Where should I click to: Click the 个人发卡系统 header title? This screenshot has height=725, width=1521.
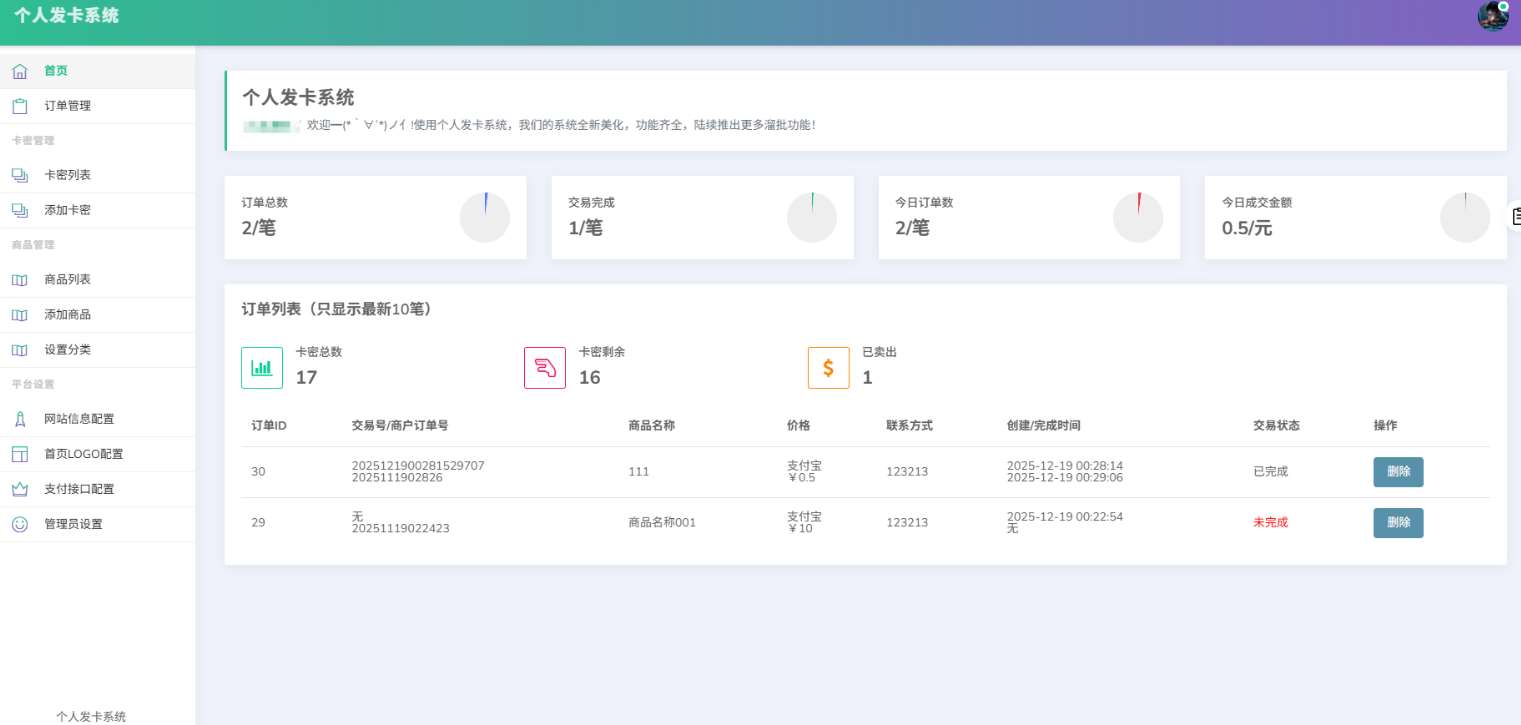pos(66,15)
